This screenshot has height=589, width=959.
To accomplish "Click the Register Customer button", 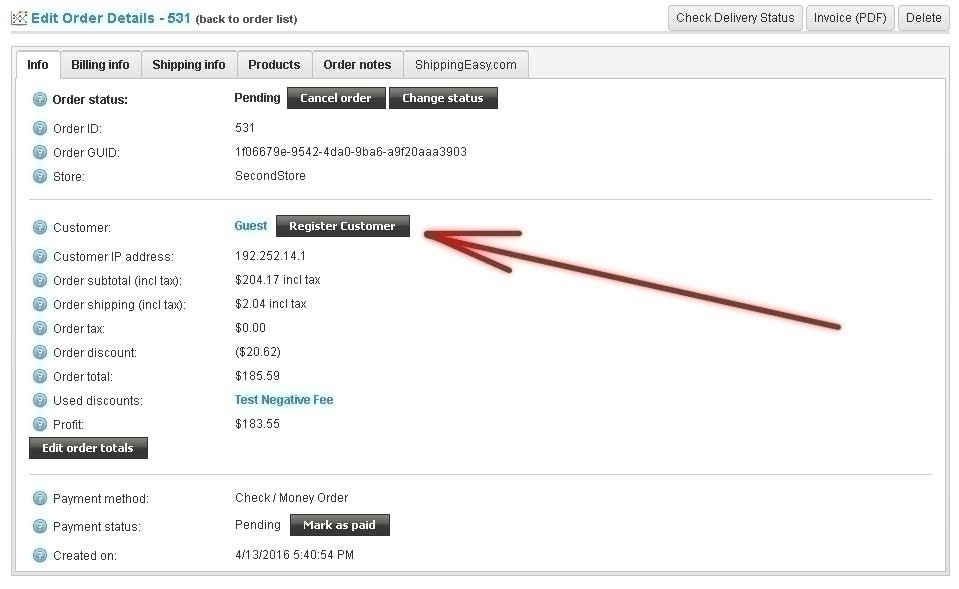I will point(342,226).
